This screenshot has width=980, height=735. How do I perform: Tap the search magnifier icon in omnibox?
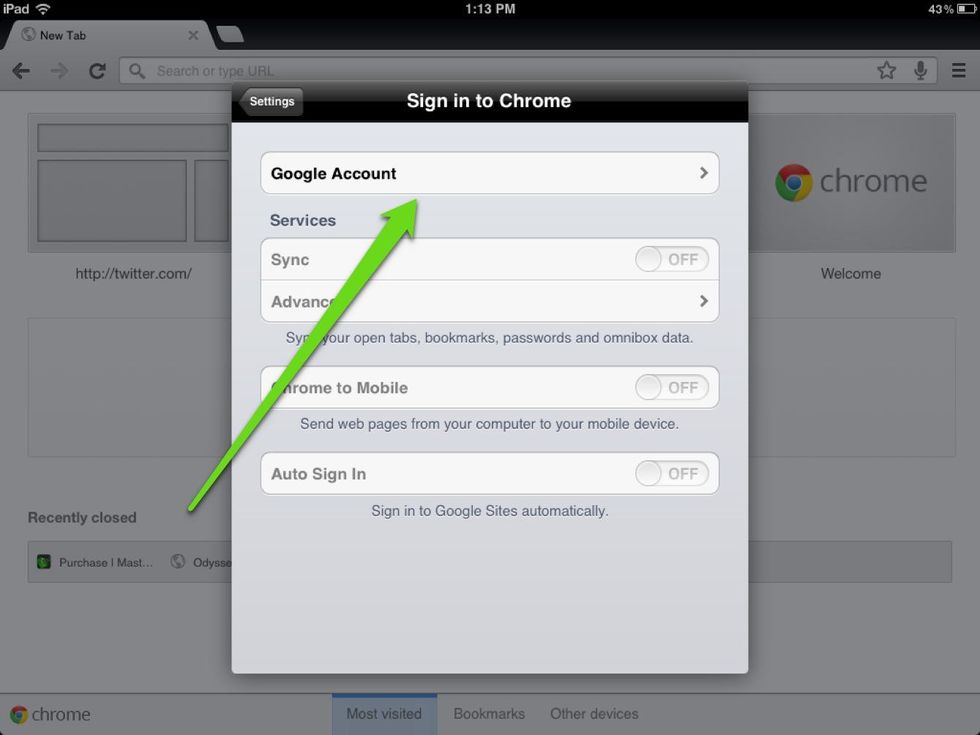click(137, 71)
